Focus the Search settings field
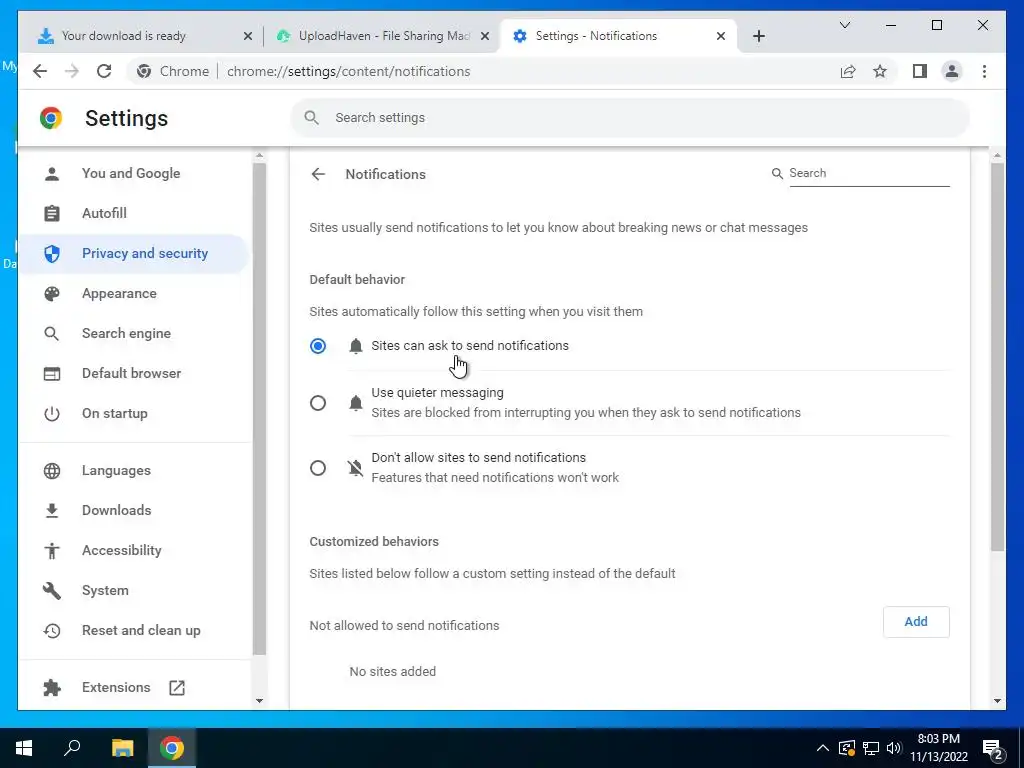Viewport: 1024px width, 768px height. coord(630,118)
